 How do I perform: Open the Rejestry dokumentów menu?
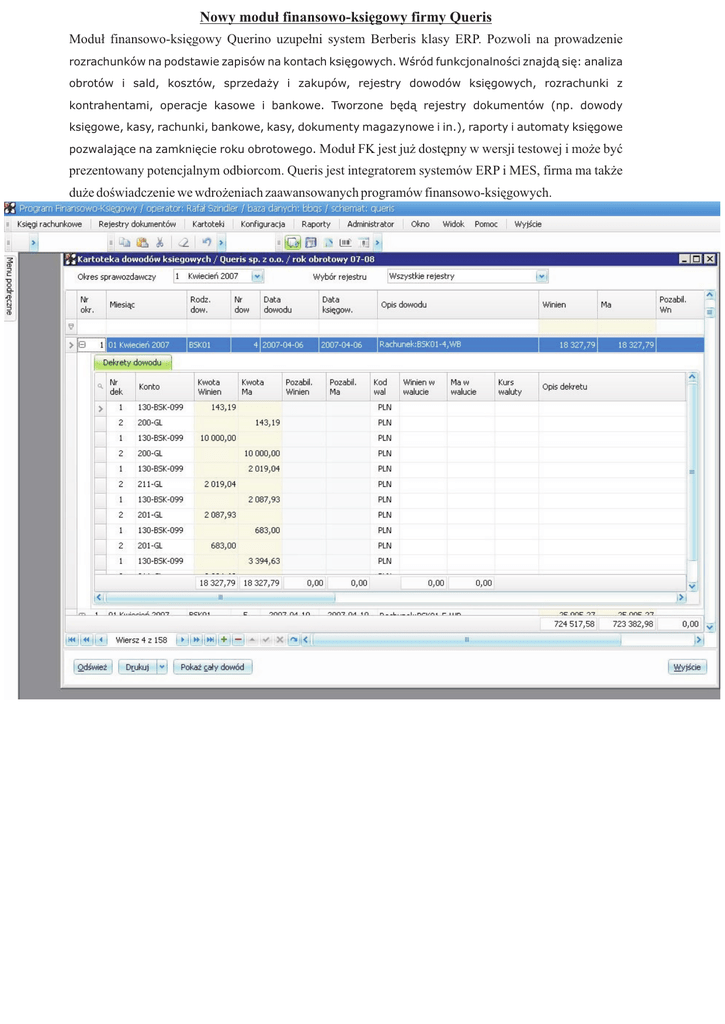click(x=136, y=224)
